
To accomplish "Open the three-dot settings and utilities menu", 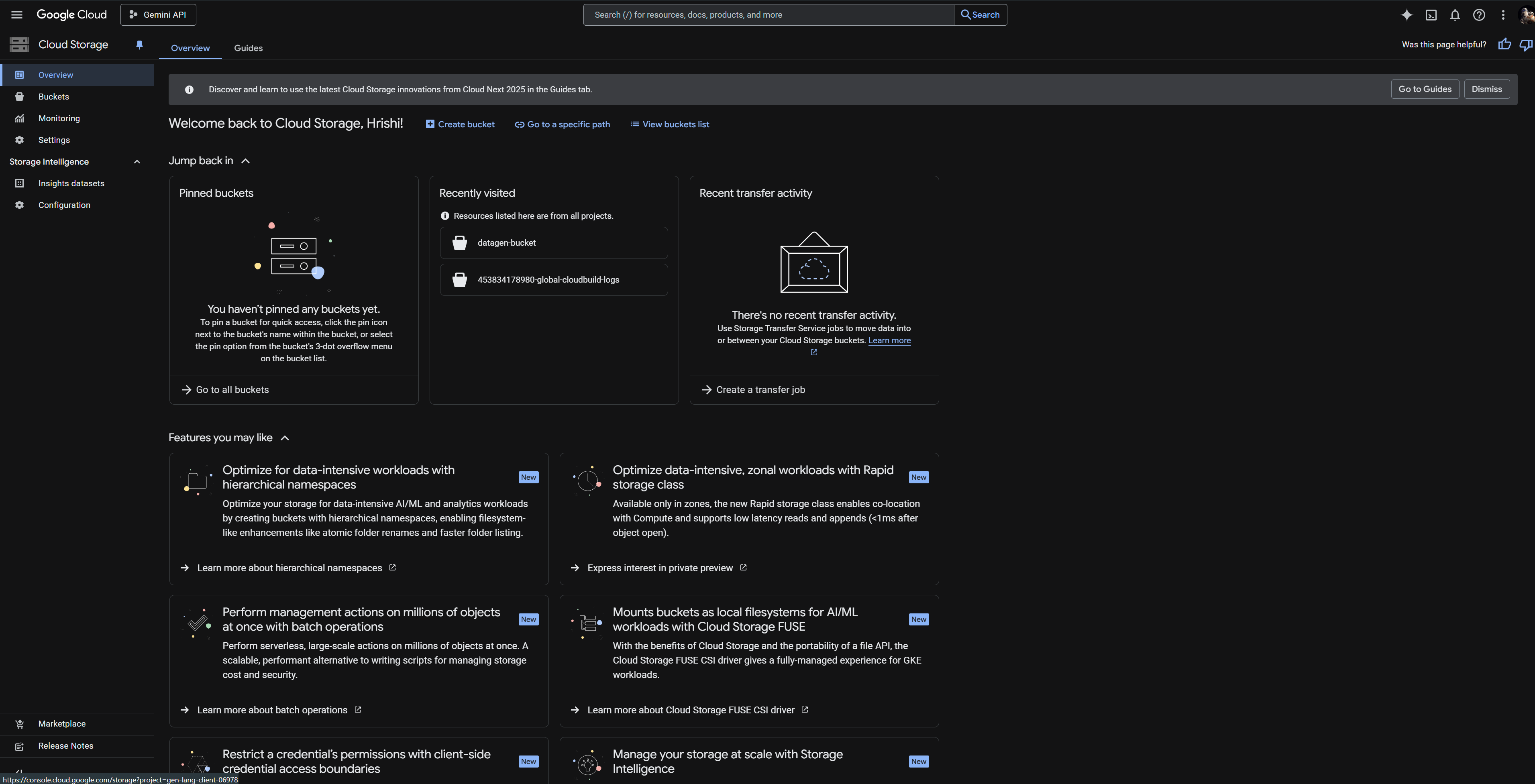I will coord(1503,15).
